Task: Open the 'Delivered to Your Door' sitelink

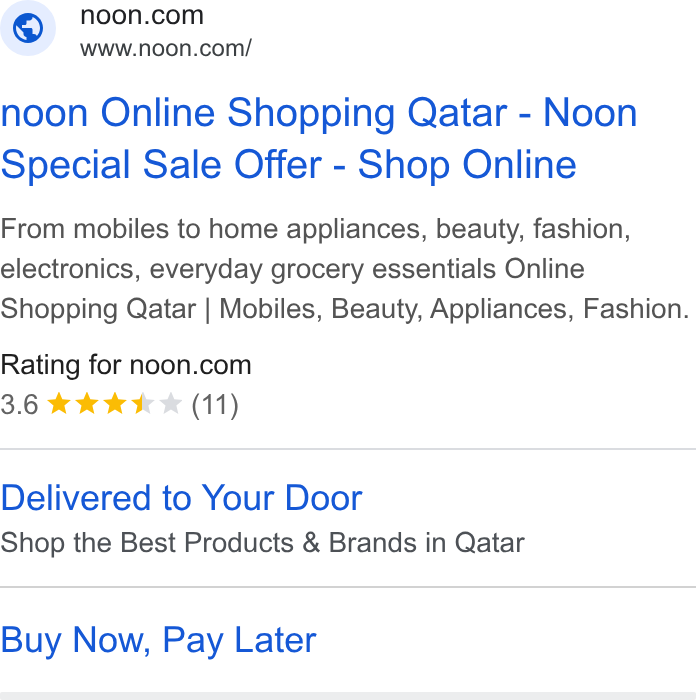Action: (x=181, y=498)
